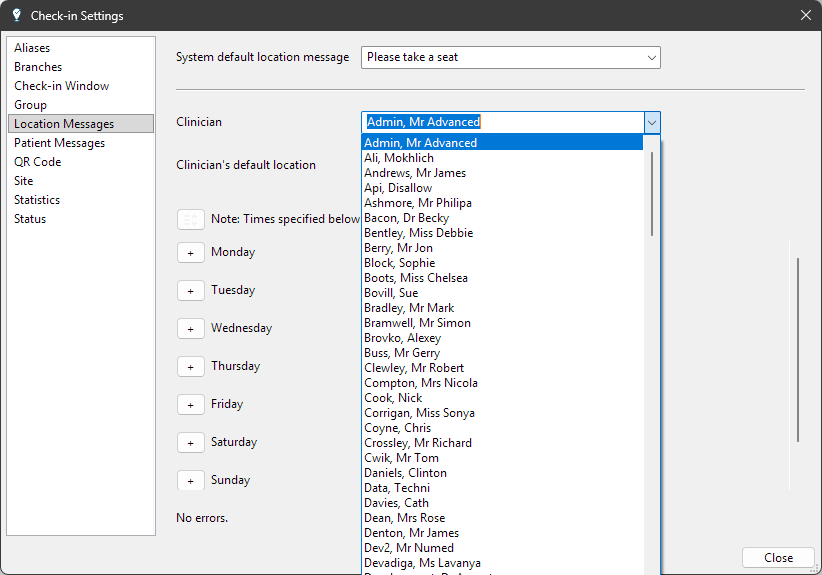Expand Monday with the plus button
This screenshot has width=822, height=575.
(x=190, y=253)
